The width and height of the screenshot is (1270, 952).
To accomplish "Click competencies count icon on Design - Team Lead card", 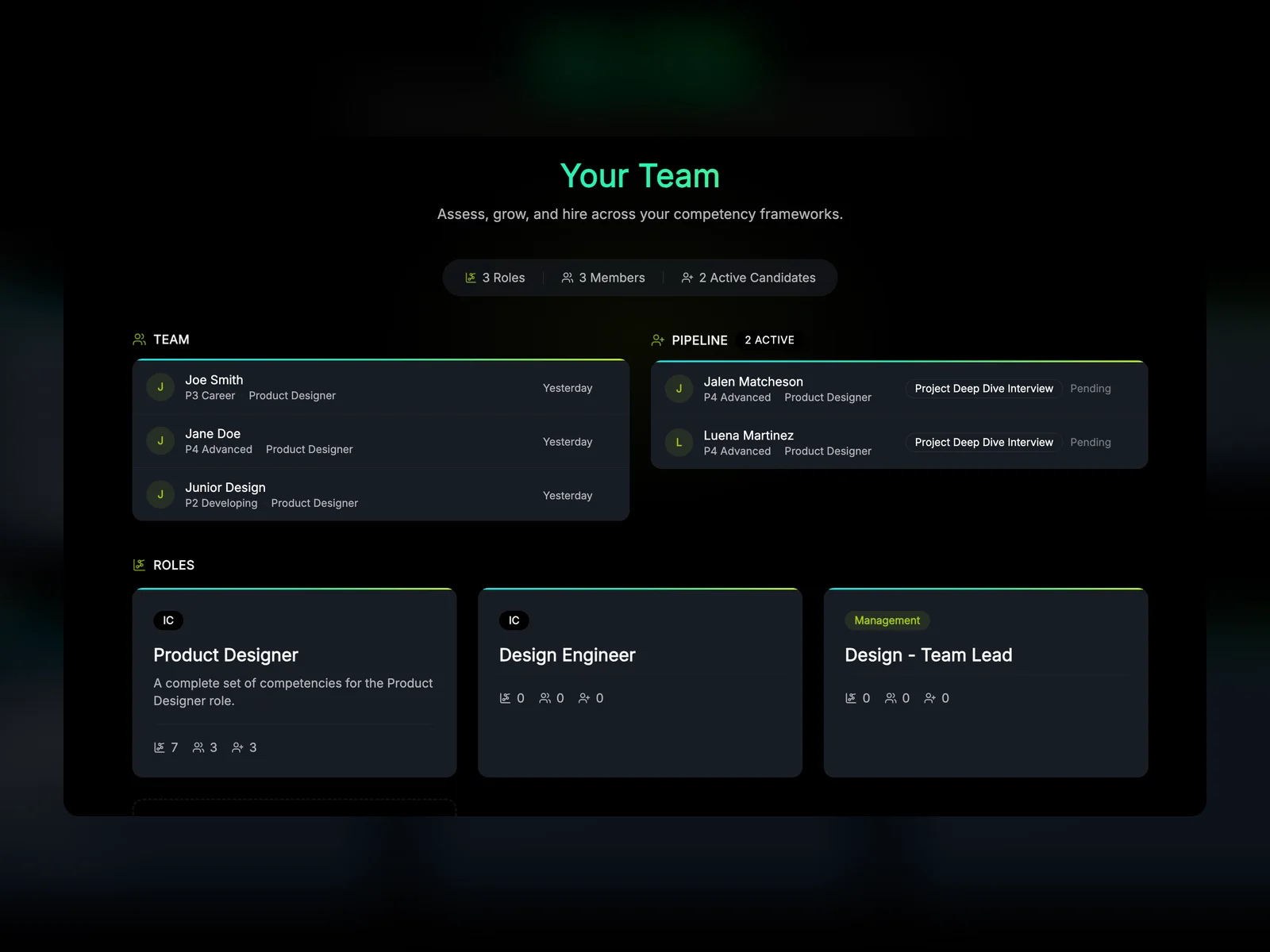I will tap(851, 698).
